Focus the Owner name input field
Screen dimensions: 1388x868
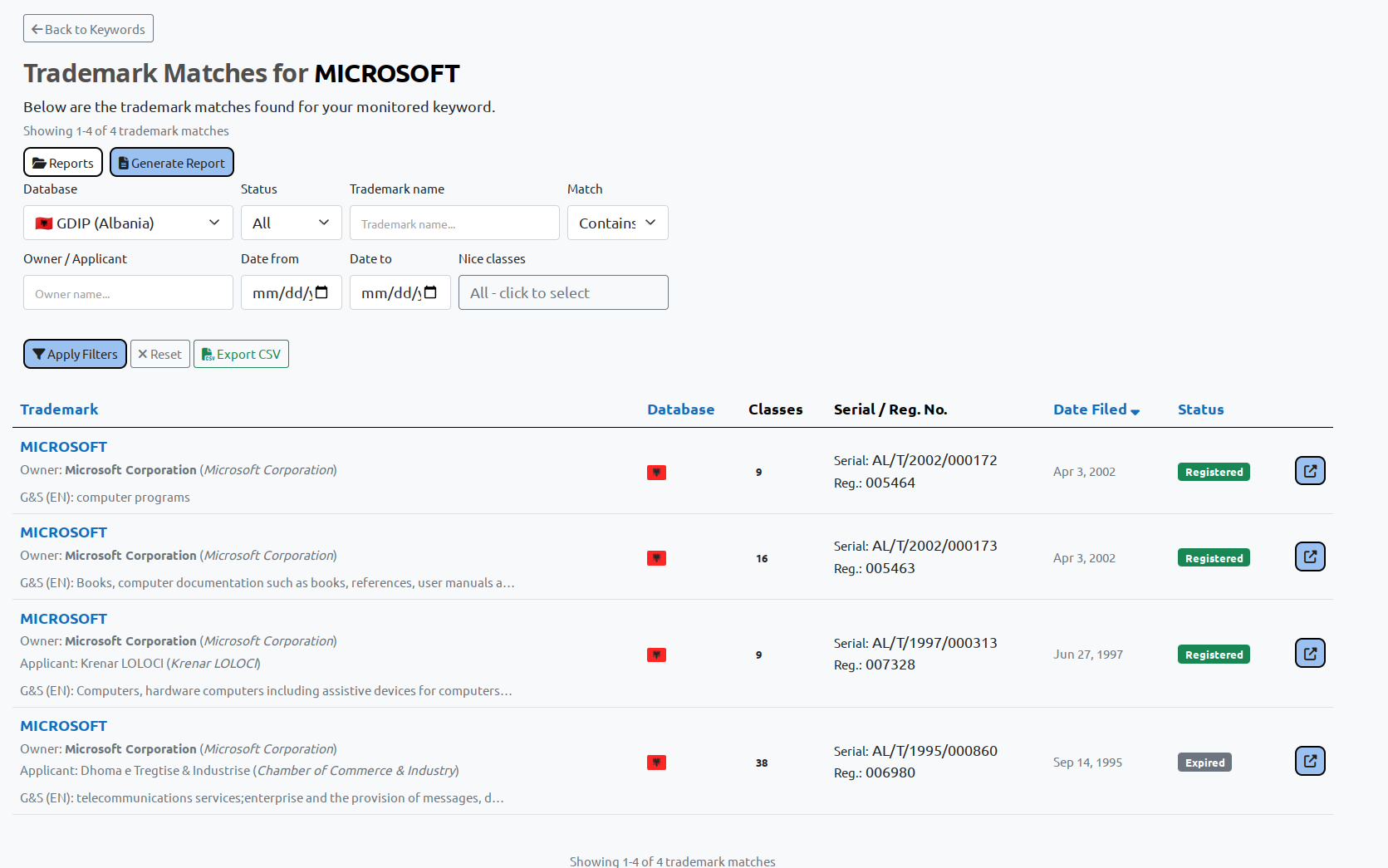coord(128,292)
